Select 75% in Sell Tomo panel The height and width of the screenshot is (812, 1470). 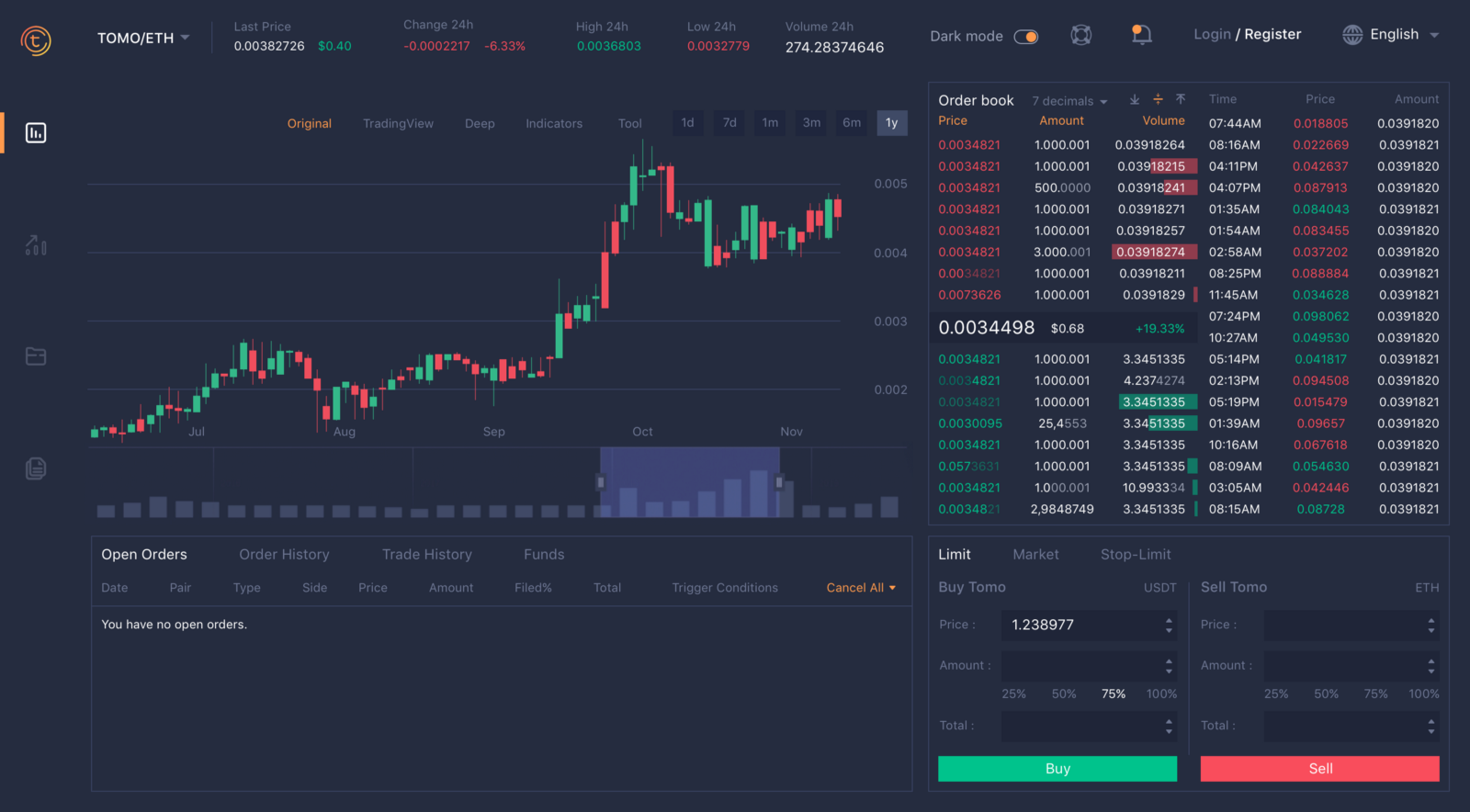click(x=1376, y=694)
